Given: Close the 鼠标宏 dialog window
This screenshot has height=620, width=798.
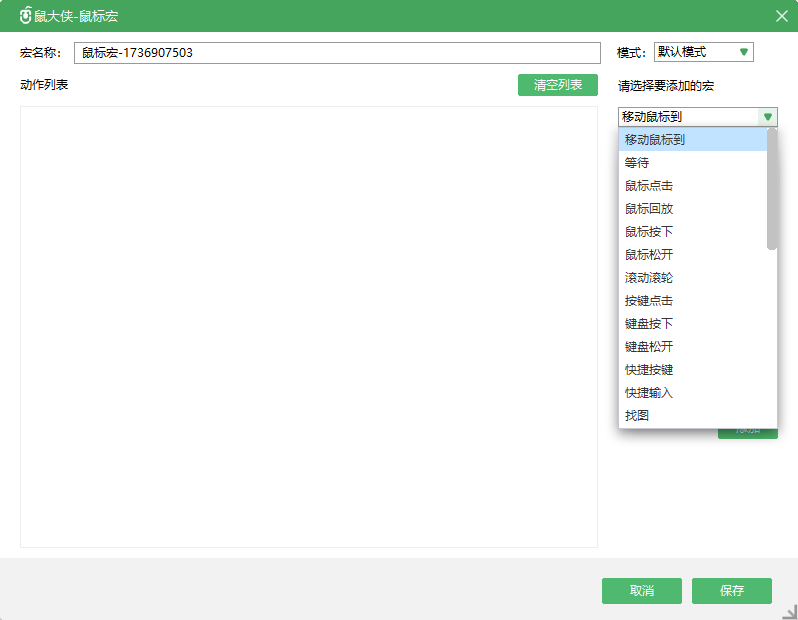Looking at the screenshot, I should coord(782,16).
